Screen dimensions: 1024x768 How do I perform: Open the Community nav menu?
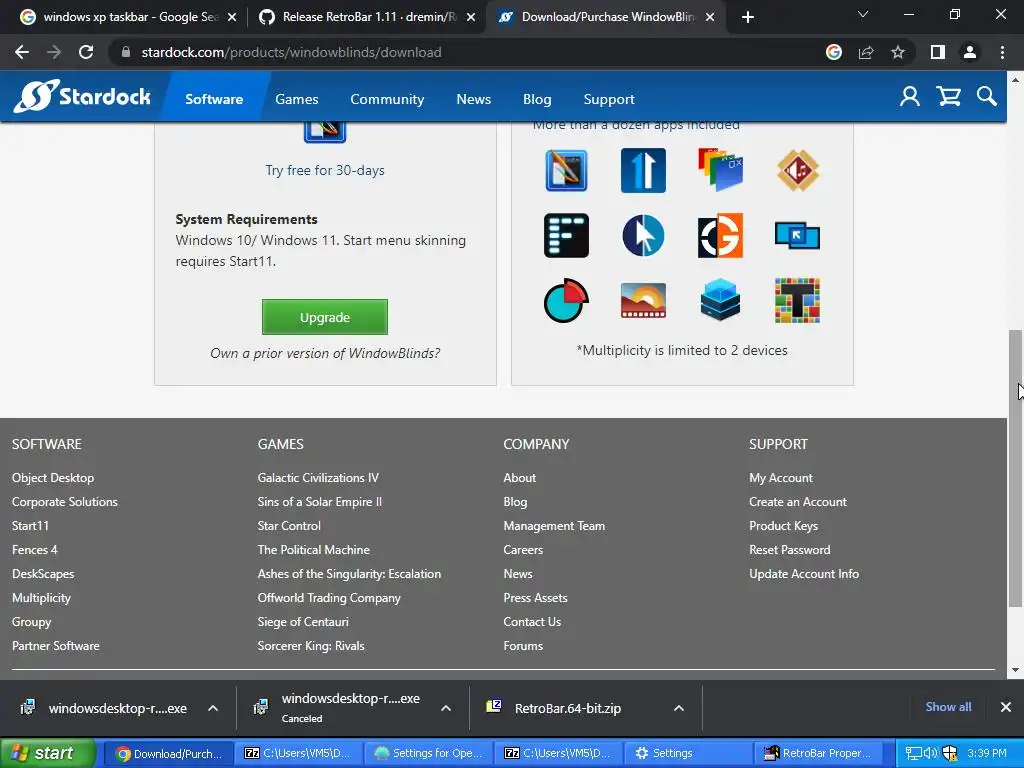[387, 99]
